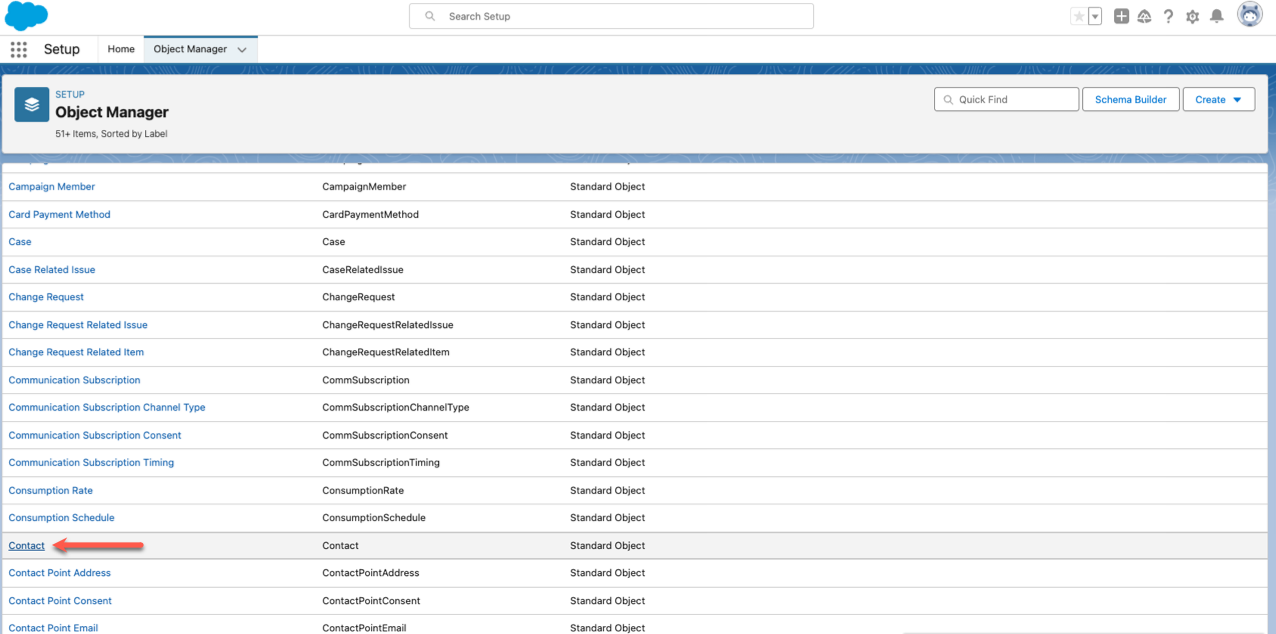Screen dimensions: 1276x634
Task: Click the Object Manager layers icon
Action: pos(32,104)
